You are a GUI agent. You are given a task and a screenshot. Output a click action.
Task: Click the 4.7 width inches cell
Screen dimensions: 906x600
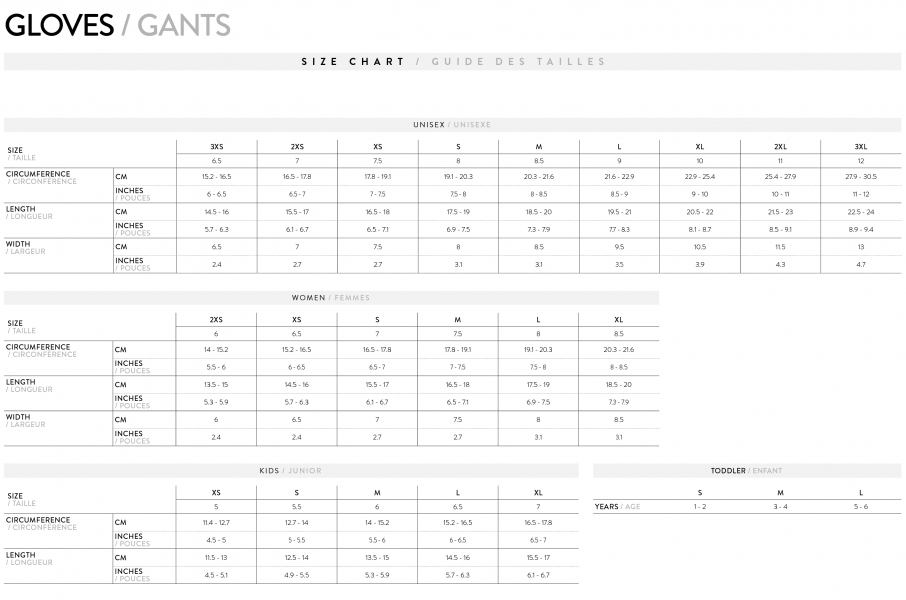tap(860, 264)
